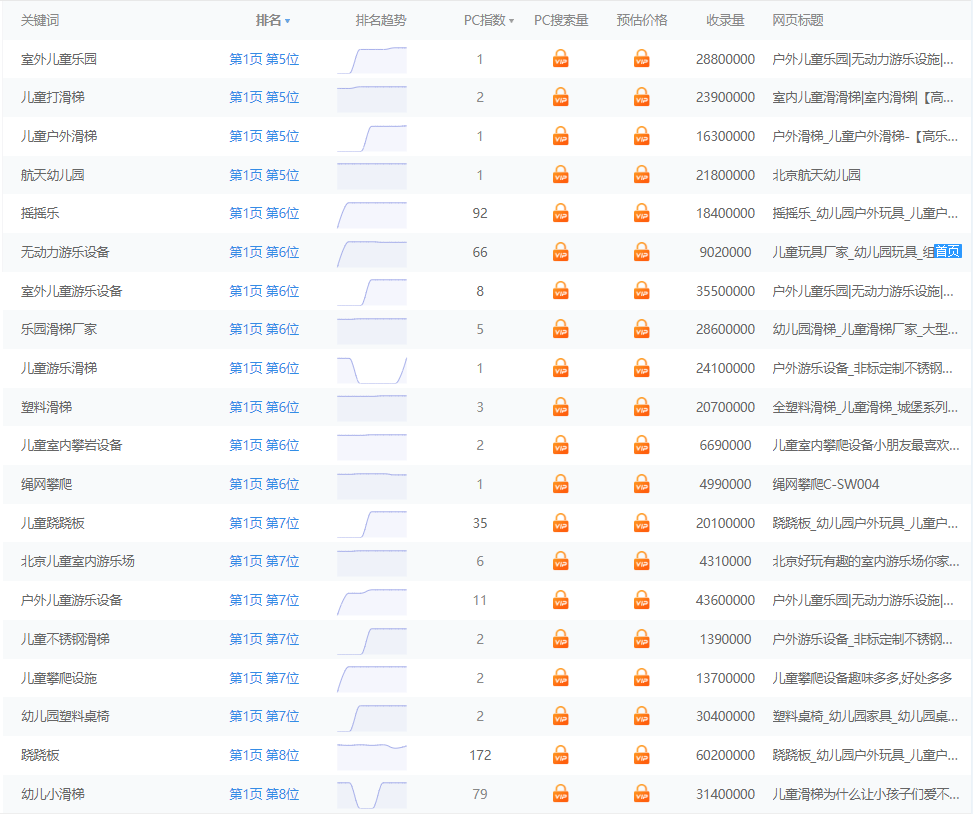This screenshot has height=814, width=973.
Task: Click 预估价格 VIP lock for 室外儿童游乐设备
Action: click(642, 291)
